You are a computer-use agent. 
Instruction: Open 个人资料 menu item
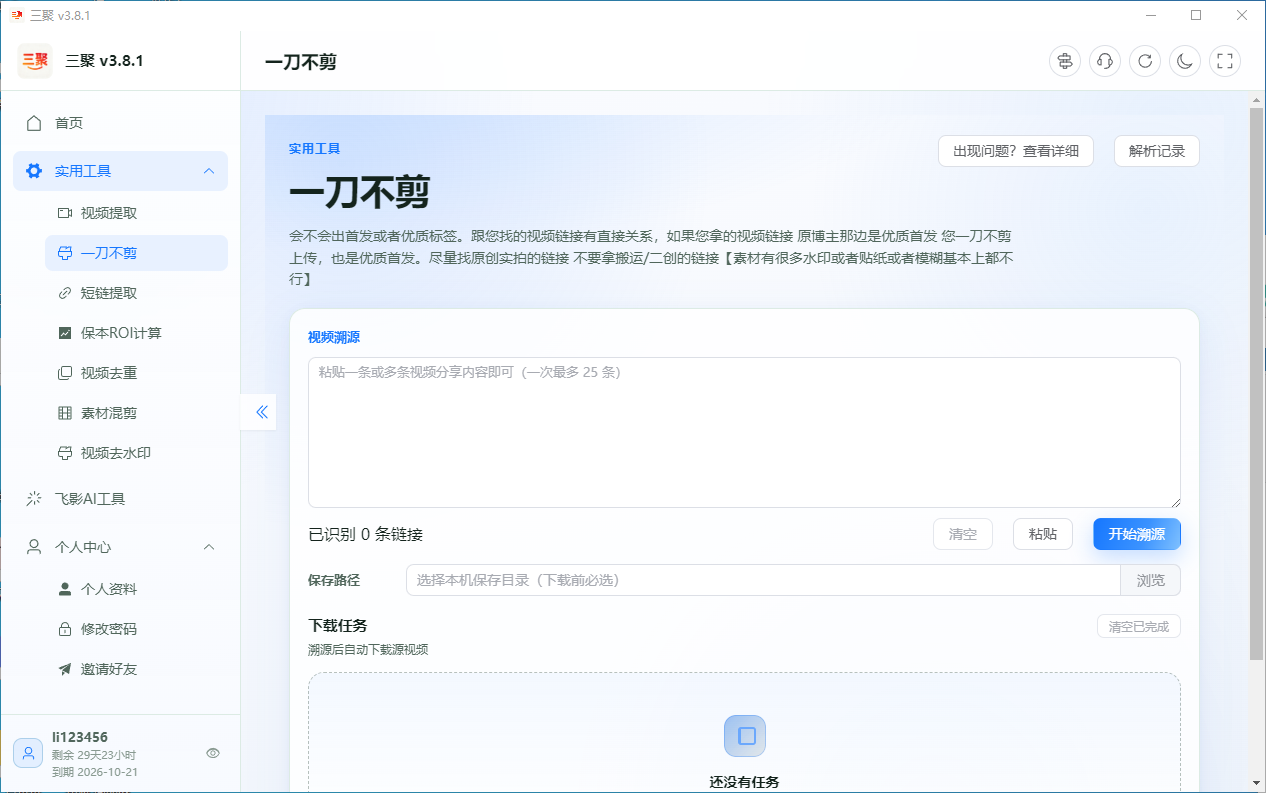136,589
